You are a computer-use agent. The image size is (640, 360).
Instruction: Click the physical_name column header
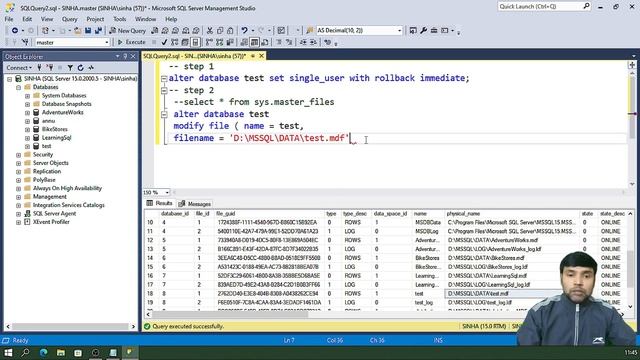click(463, 214)
